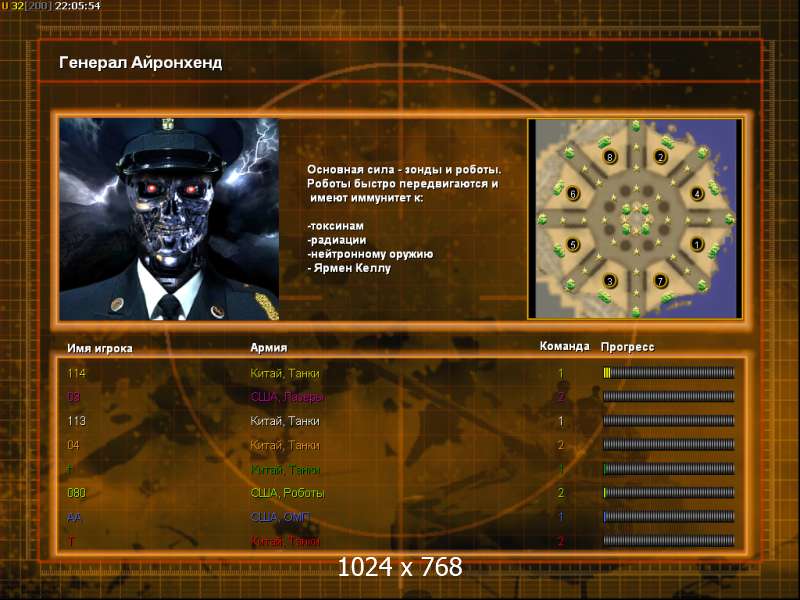Select player name '114'
The image size is (800, 600).
tap(76, 373)
